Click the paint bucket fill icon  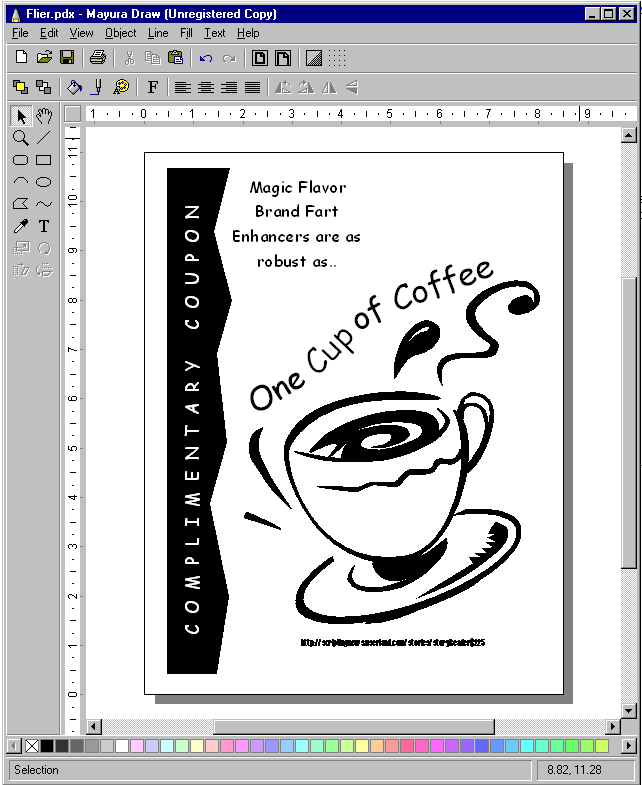tap(74, 88)
